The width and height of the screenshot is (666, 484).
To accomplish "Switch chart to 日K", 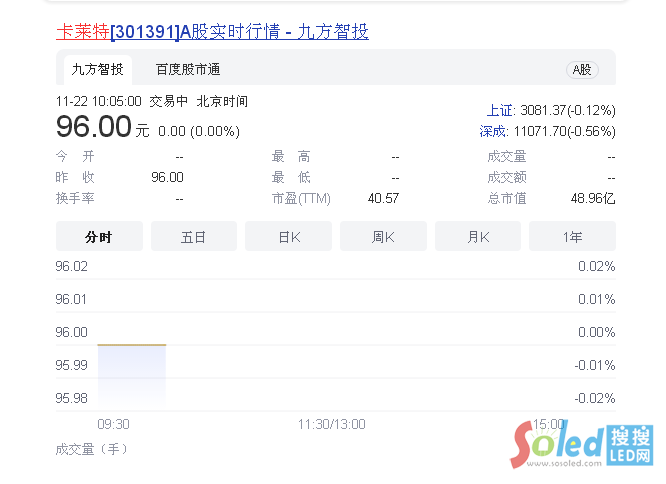I will [288, 237].
